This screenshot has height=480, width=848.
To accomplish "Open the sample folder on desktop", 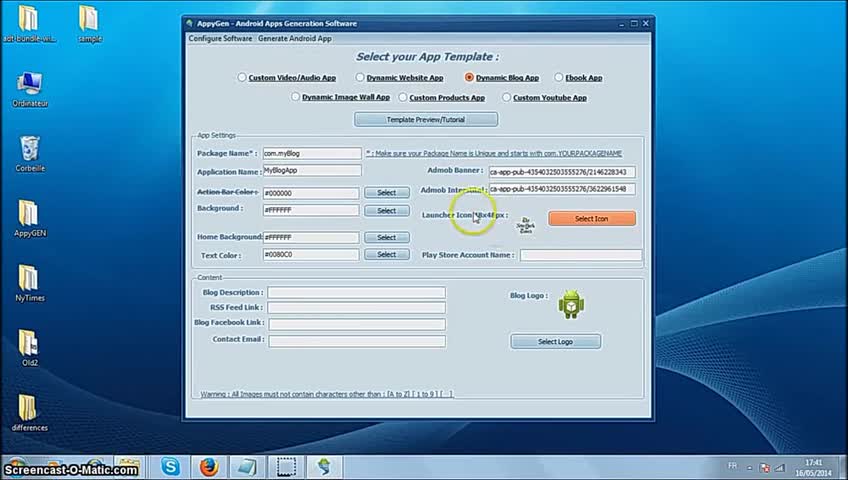I will (x=89, y=24).
